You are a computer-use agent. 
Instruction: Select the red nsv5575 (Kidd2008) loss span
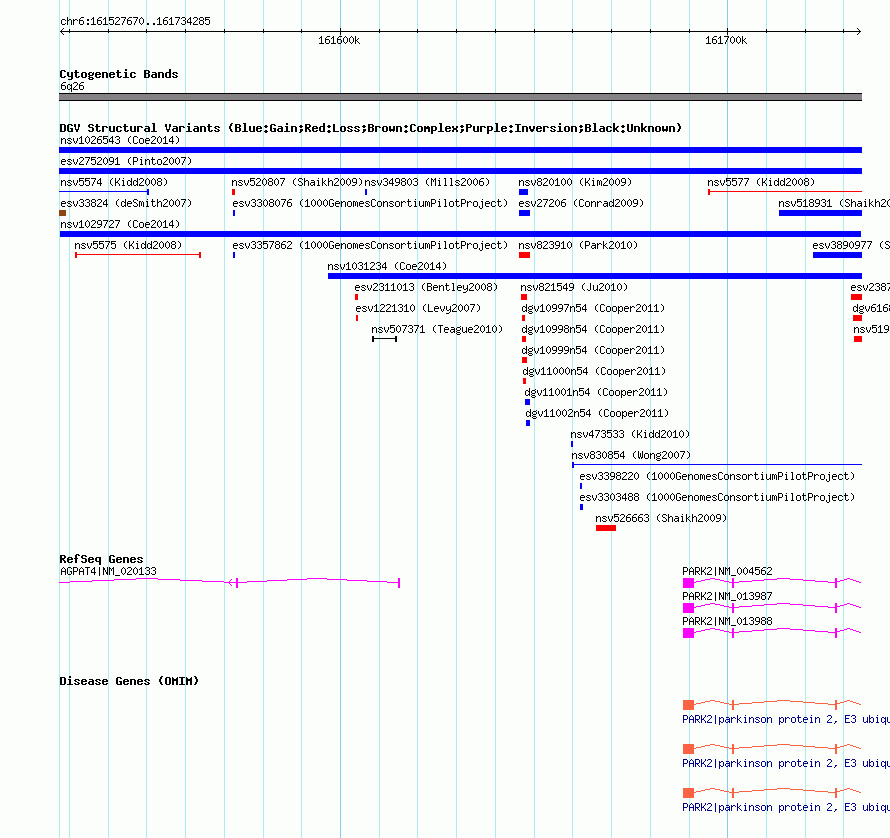[138, 255]
